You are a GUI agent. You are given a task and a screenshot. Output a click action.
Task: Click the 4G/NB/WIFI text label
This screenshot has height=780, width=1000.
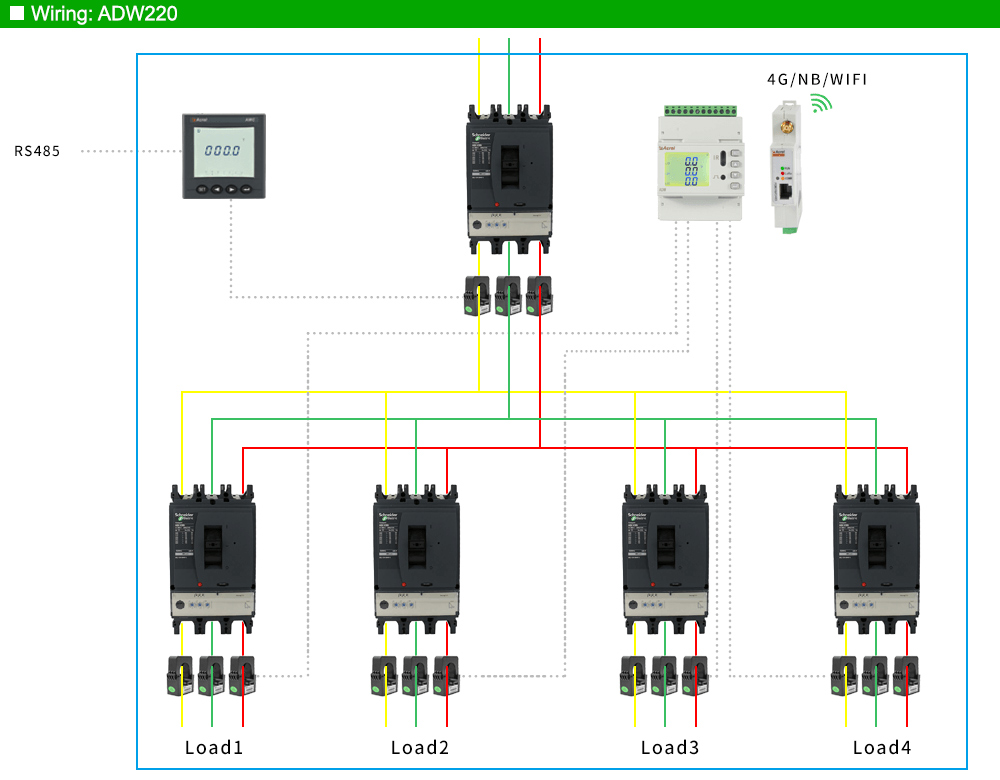click(x=817, y=79)
